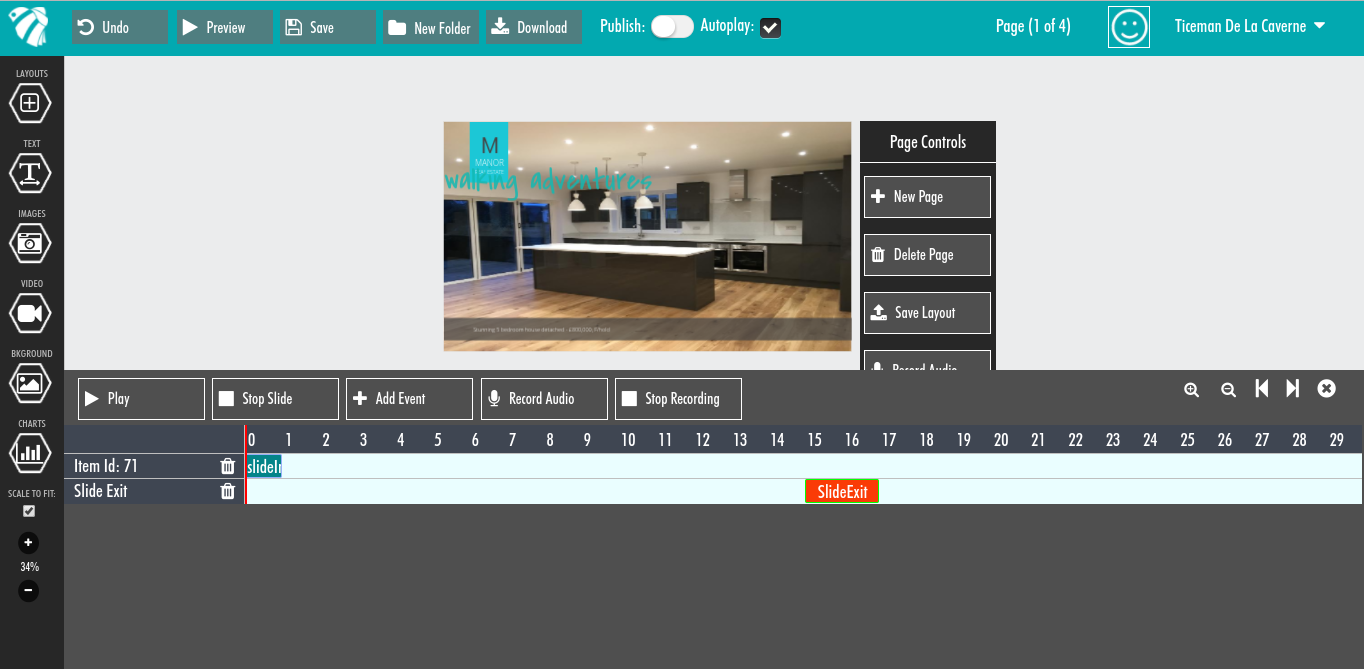Delete the Slide Exit row with its trash icon
Image resolution: width=1364 pixels, height=669 pixels.
228,491
